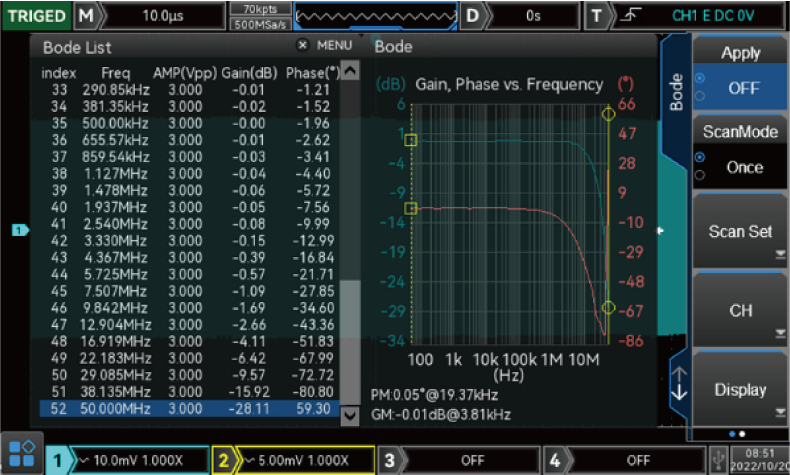Close the MENU with the X button
790x475 pixels.
(303, 46)
